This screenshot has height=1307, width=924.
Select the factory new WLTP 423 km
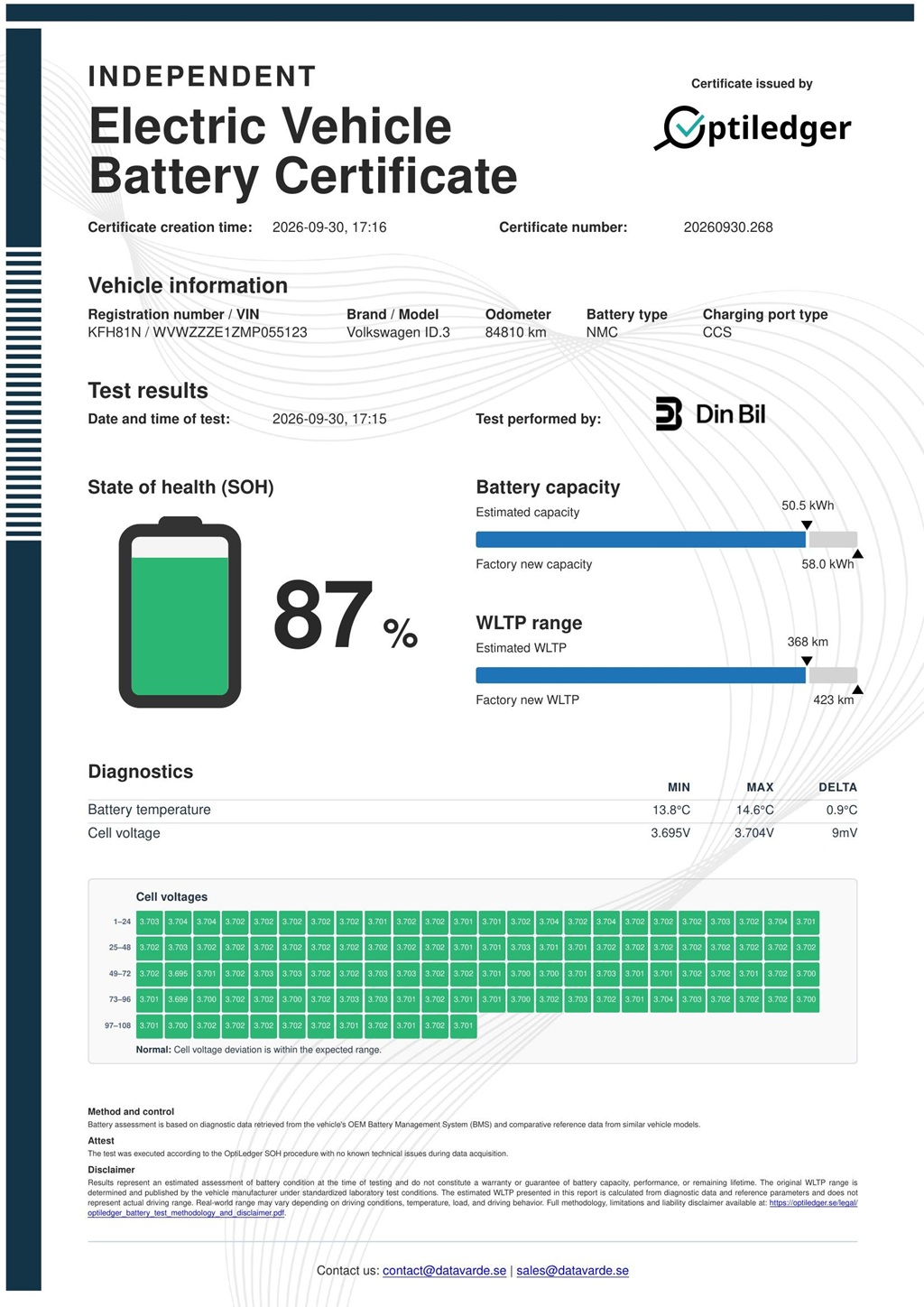tap(833, 700)
